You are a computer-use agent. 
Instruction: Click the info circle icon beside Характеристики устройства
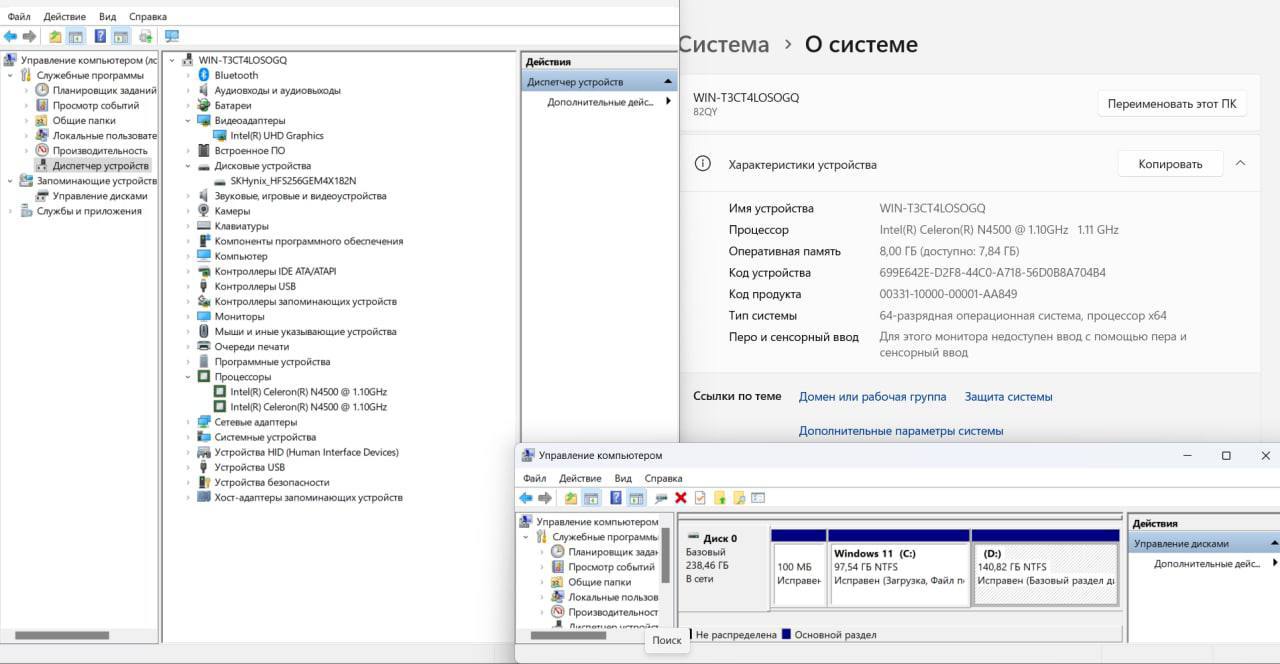pos(703,164)
